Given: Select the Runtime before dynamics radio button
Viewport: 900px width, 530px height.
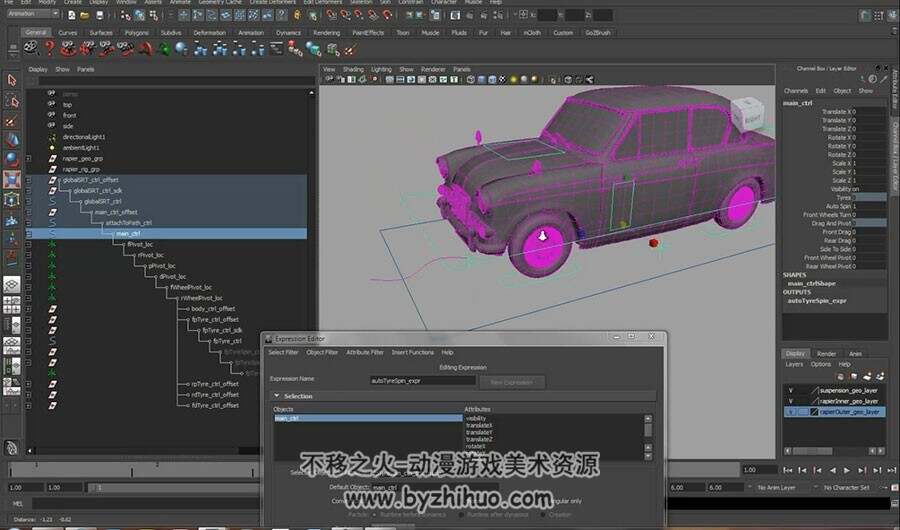Looking at the screenshot, I should (x=375, y=514).
